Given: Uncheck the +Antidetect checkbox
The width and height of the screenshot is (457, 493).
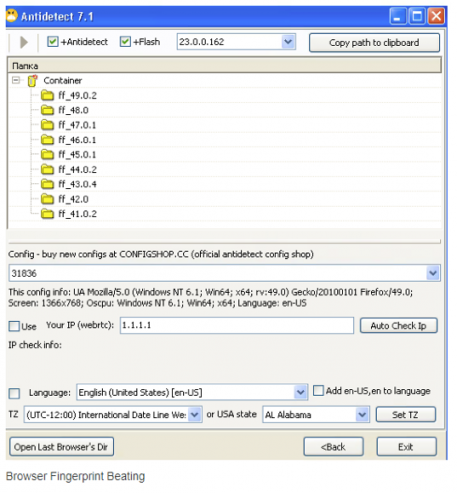Looking at the screenshot, I should 53,42.
